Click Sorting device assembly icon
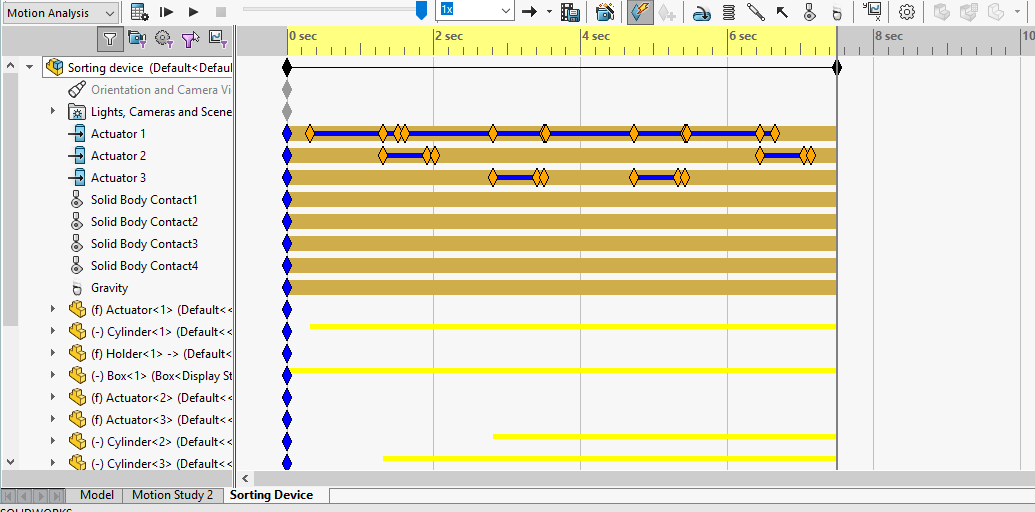The image size is (1035, 512). 55,67
